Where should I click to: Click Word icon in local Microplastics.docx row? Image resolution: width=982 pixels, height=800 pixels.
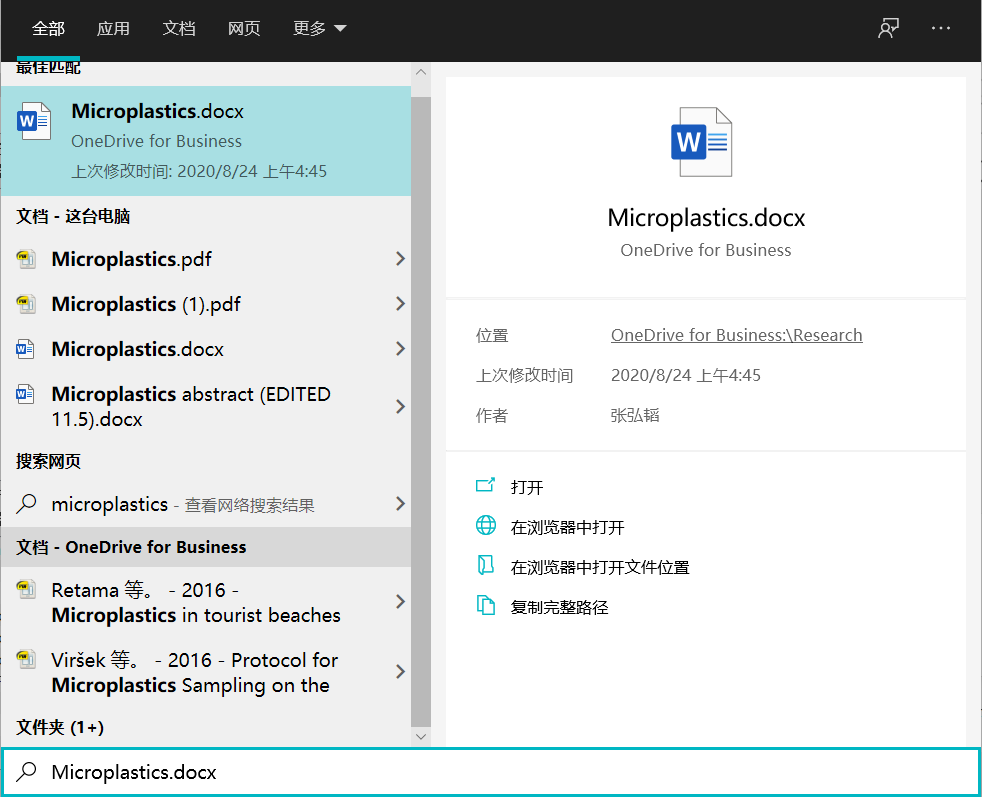pos(25,349)
